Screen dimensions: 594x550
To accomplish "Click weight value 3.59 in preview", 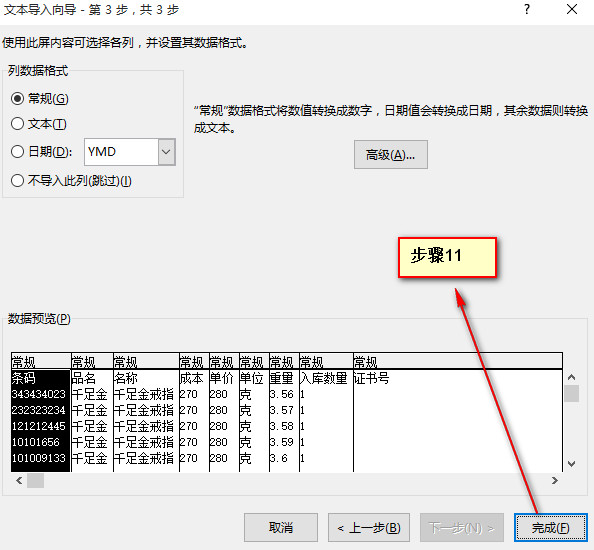I will point(281,442).
